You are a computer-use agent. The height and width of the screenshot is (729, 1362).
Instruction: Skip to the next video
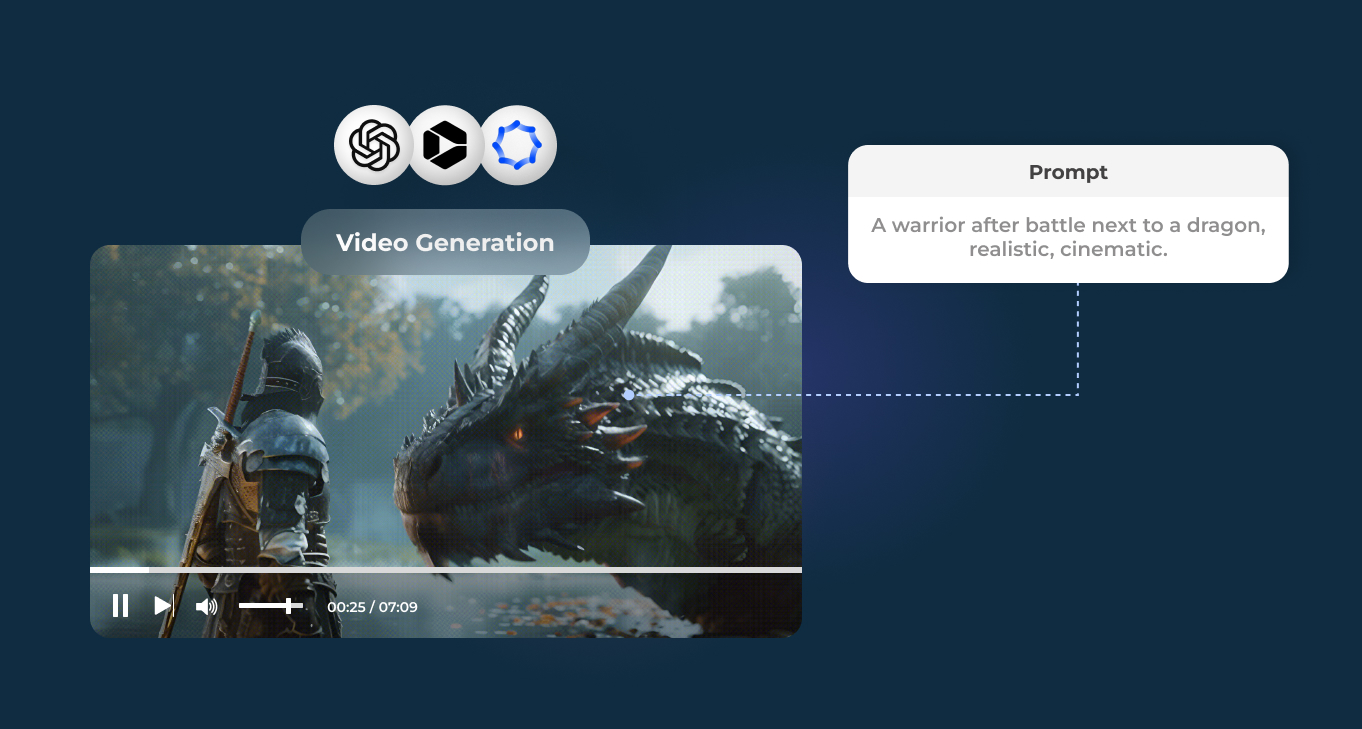tap(162, 605)
